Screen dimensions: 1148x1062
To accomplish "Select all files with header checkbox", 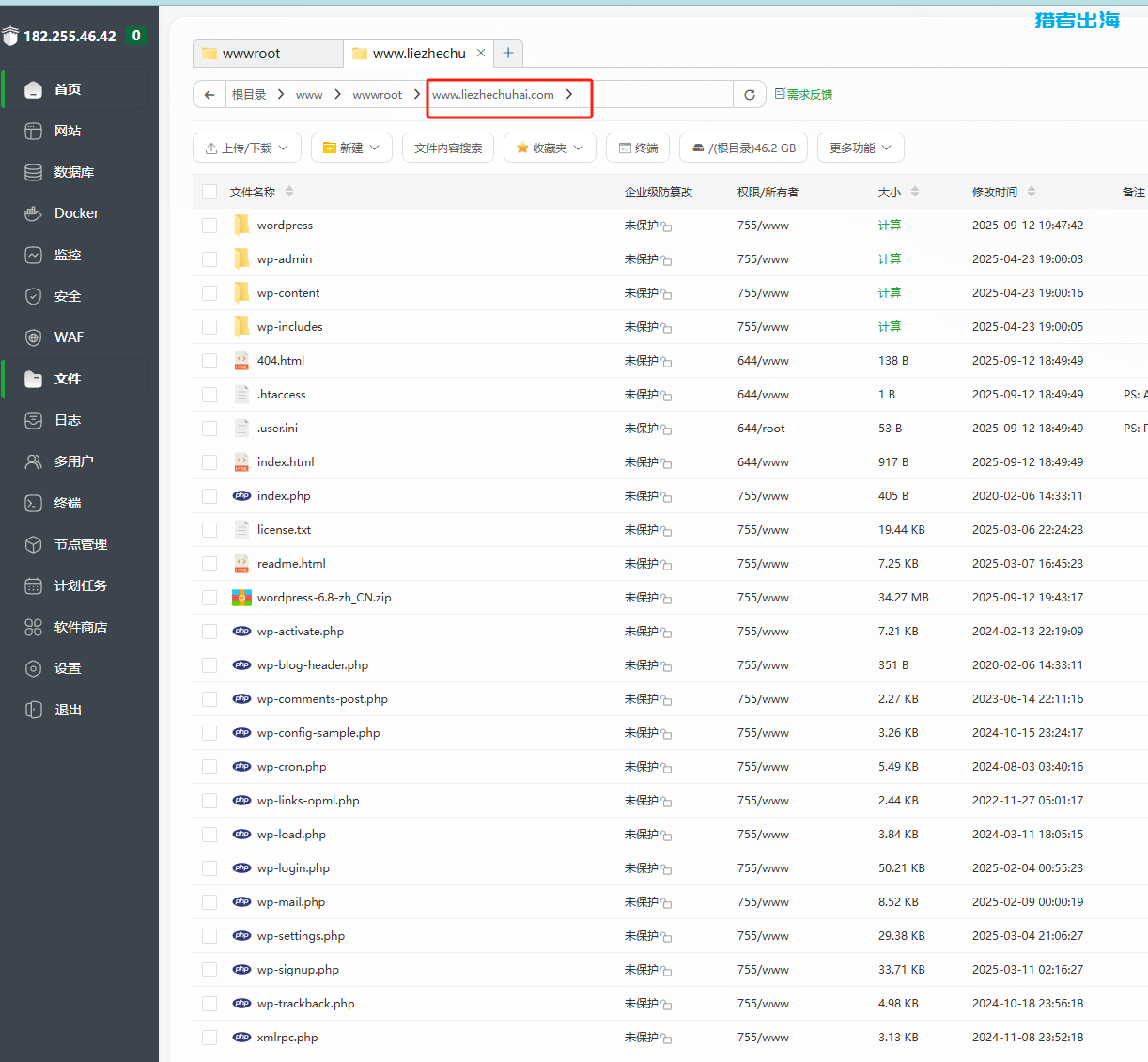I will click(x=209, y=192).
